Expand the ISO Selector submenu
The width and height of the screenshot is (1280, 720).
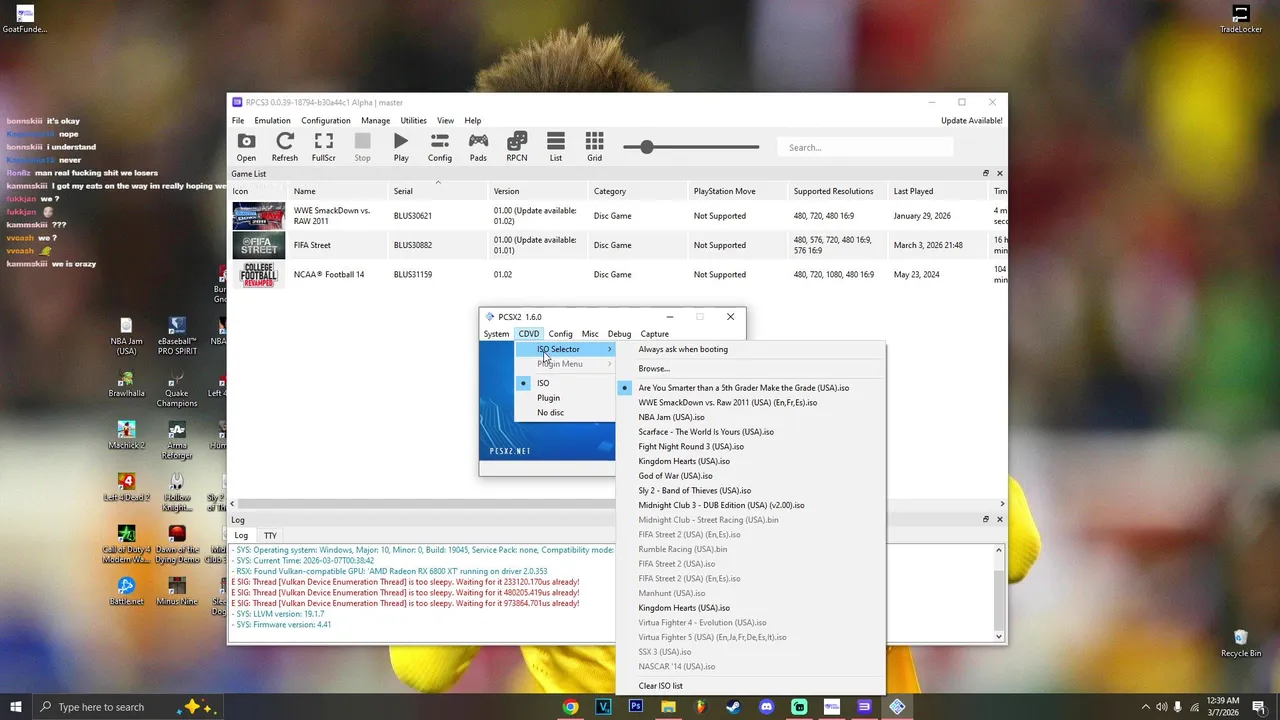point(565,349)
